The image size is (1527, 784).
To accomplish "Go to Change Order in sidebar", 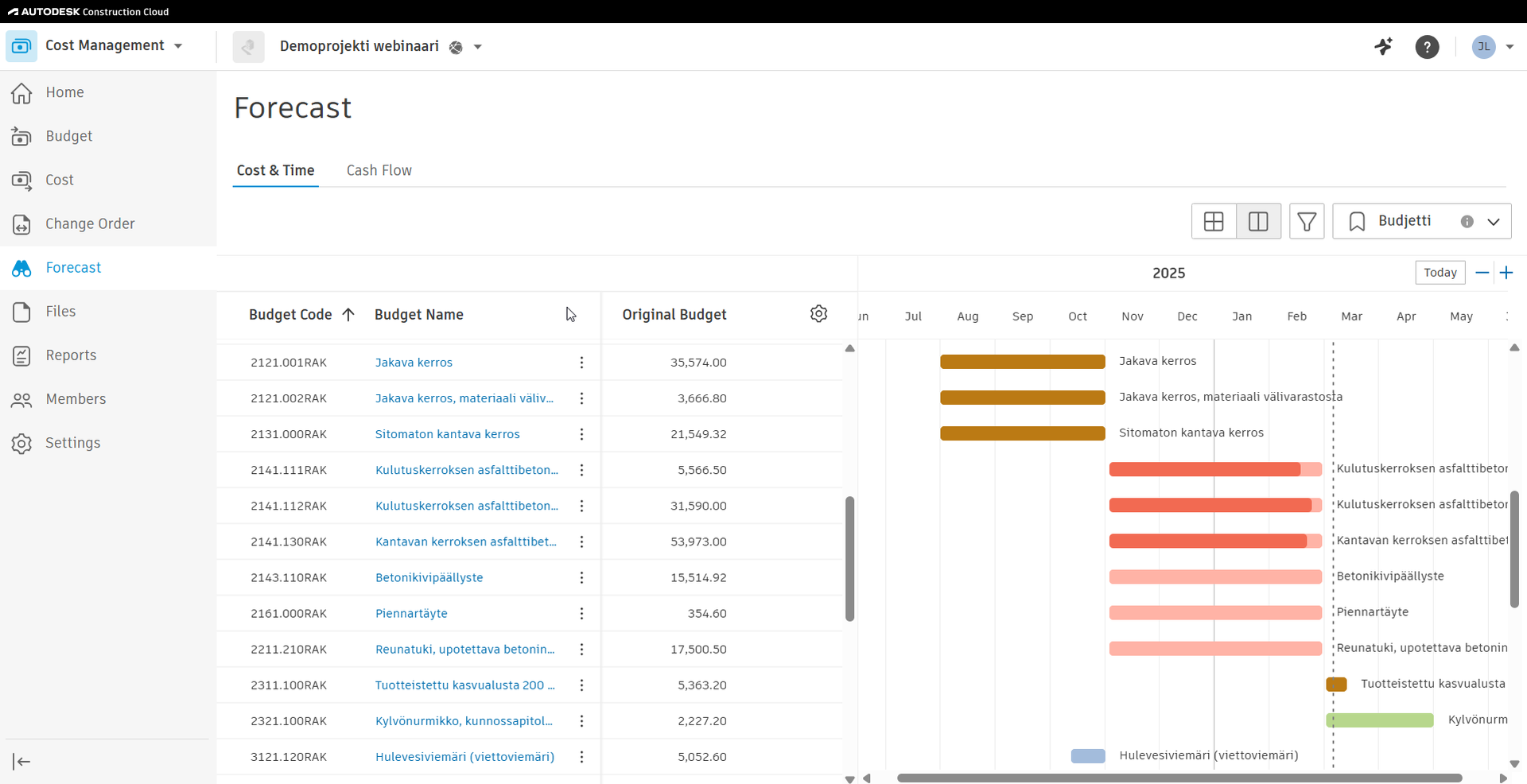I will pyautogui.click(x=90, y=224).
